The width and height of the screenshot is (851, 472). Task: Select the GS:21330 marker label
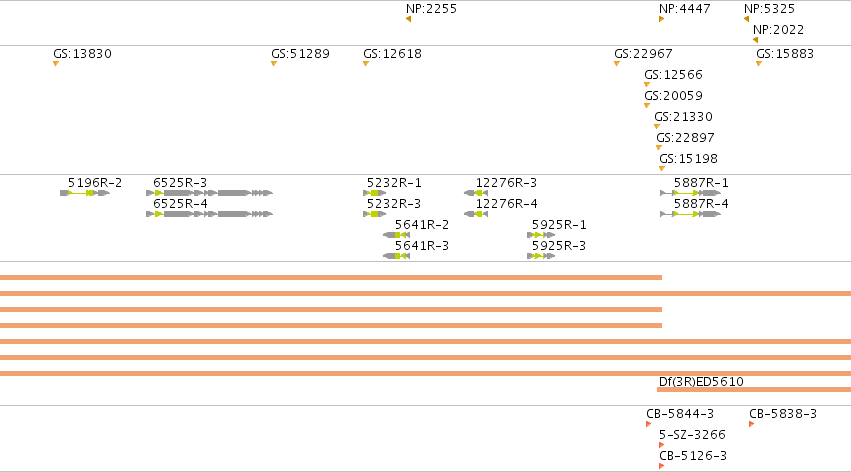pyautogui.click(x=683, y=117)
